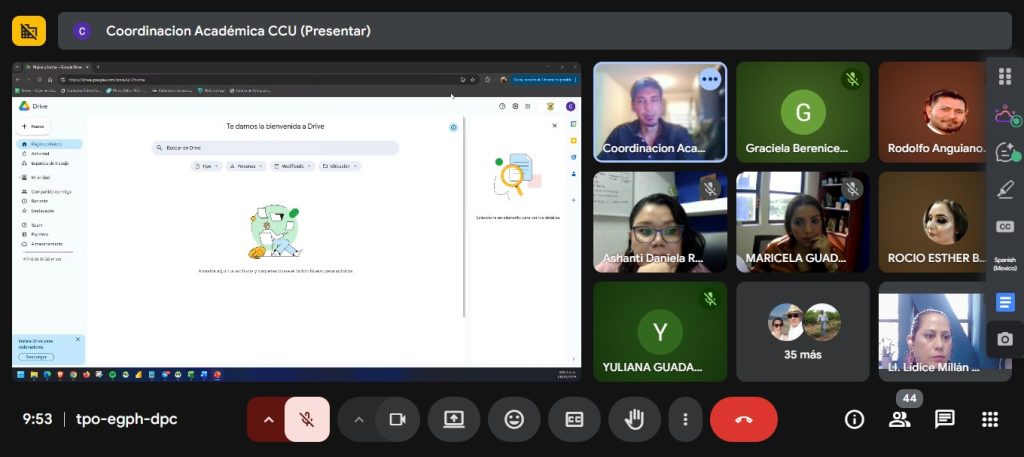Image resolution: width=1024 pixels, height=457 pixels.
Task: Select Spanish (Mexico) caption language
Action: (x=1005, y=264)
